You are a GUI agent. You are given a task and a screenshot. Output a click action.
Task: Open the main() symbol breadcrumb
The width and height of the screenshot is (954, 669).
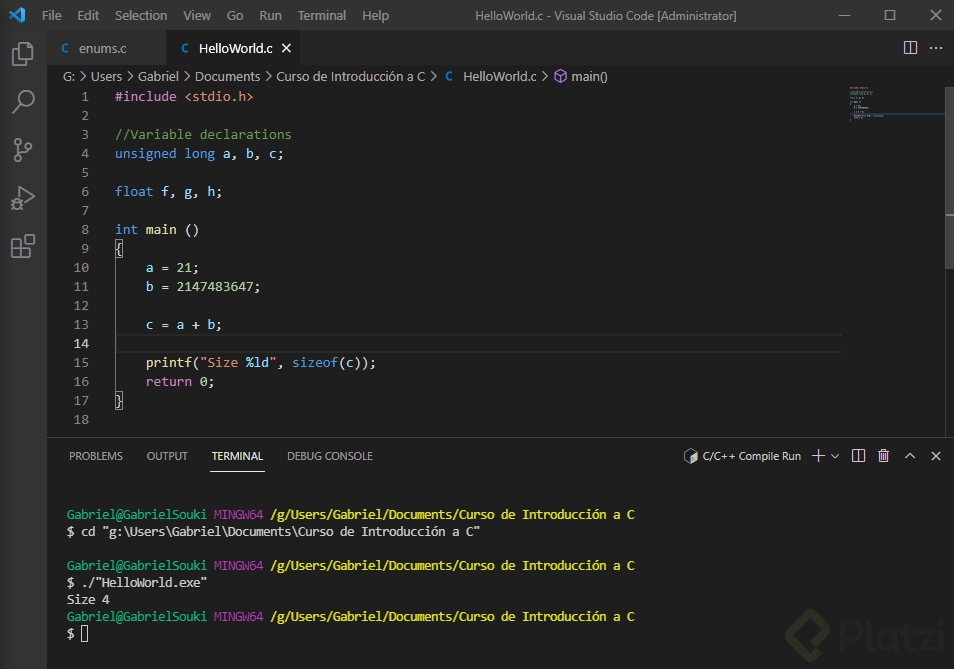tap(581, 77)
